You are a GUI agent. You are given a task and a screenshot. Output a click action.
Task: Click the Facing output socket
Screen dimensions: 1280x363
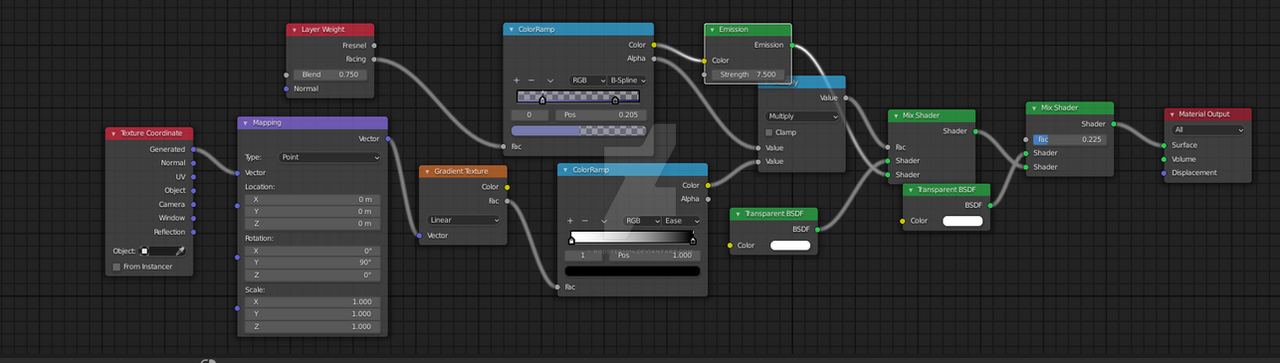pos(374,59)
